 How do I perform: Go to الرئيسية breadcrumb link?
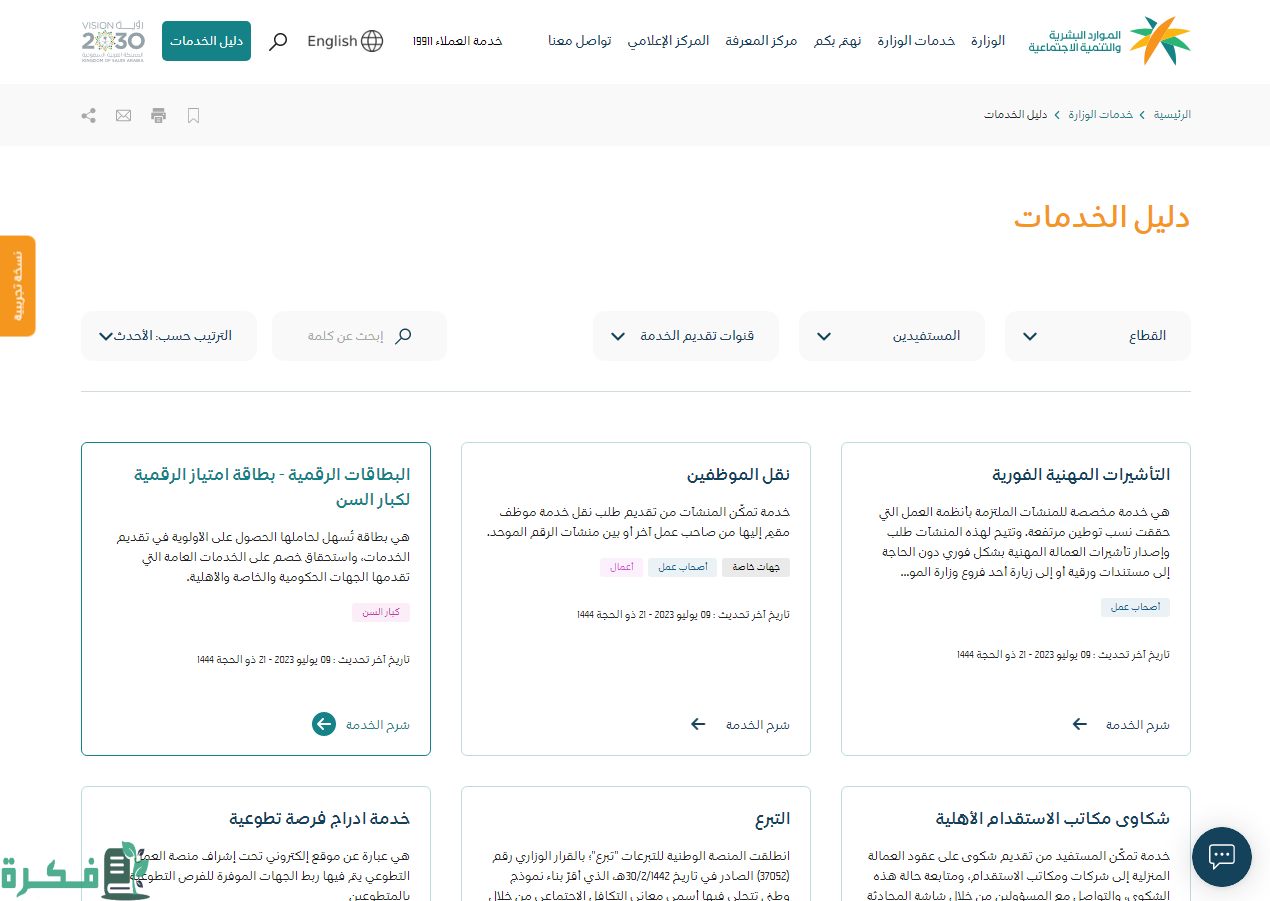click(1172, 115)
